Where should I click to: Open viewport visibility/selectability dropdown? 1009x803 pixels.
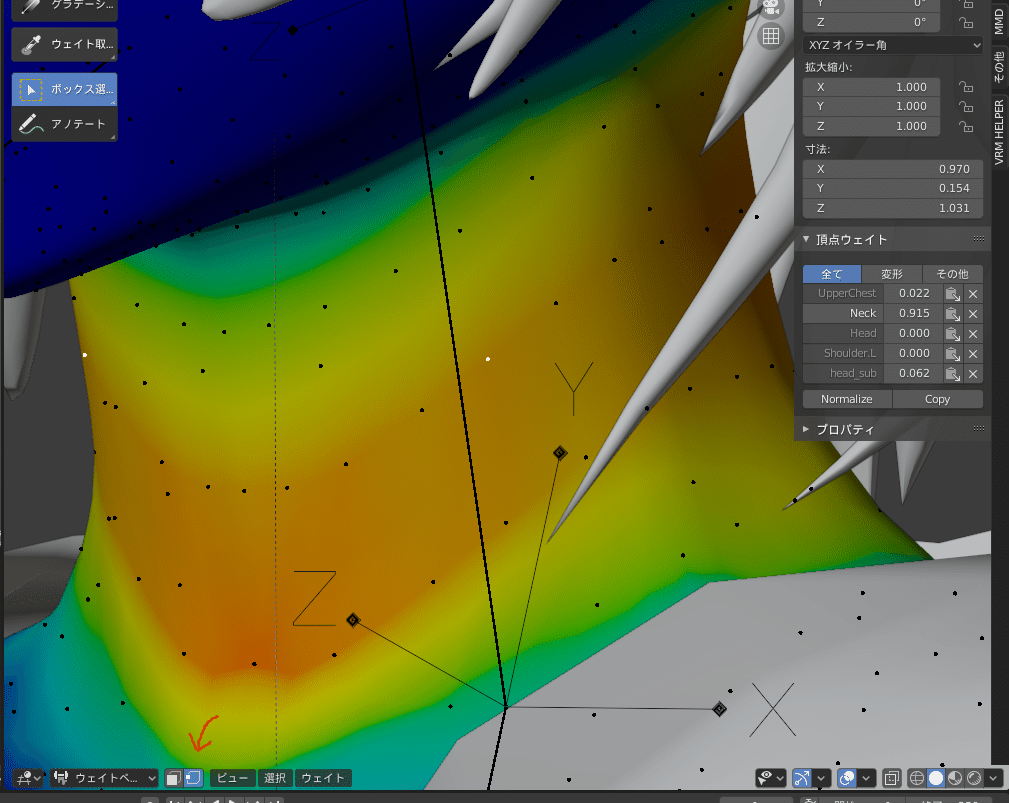pos(770,779)
